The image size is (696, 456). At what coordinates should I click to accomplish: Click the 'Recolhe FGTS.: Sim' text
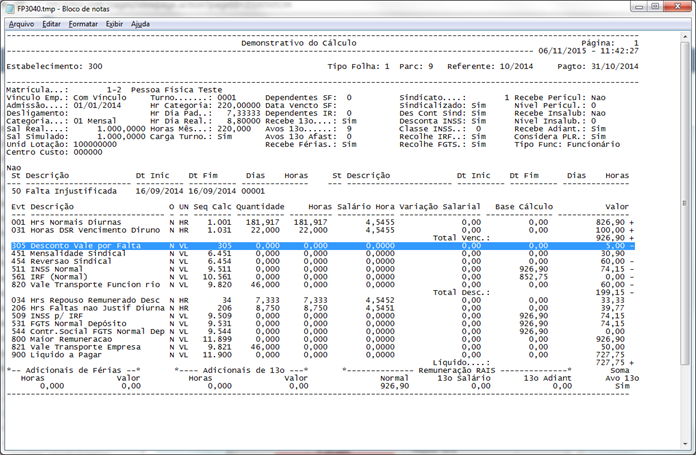click(x=443, y=144)
